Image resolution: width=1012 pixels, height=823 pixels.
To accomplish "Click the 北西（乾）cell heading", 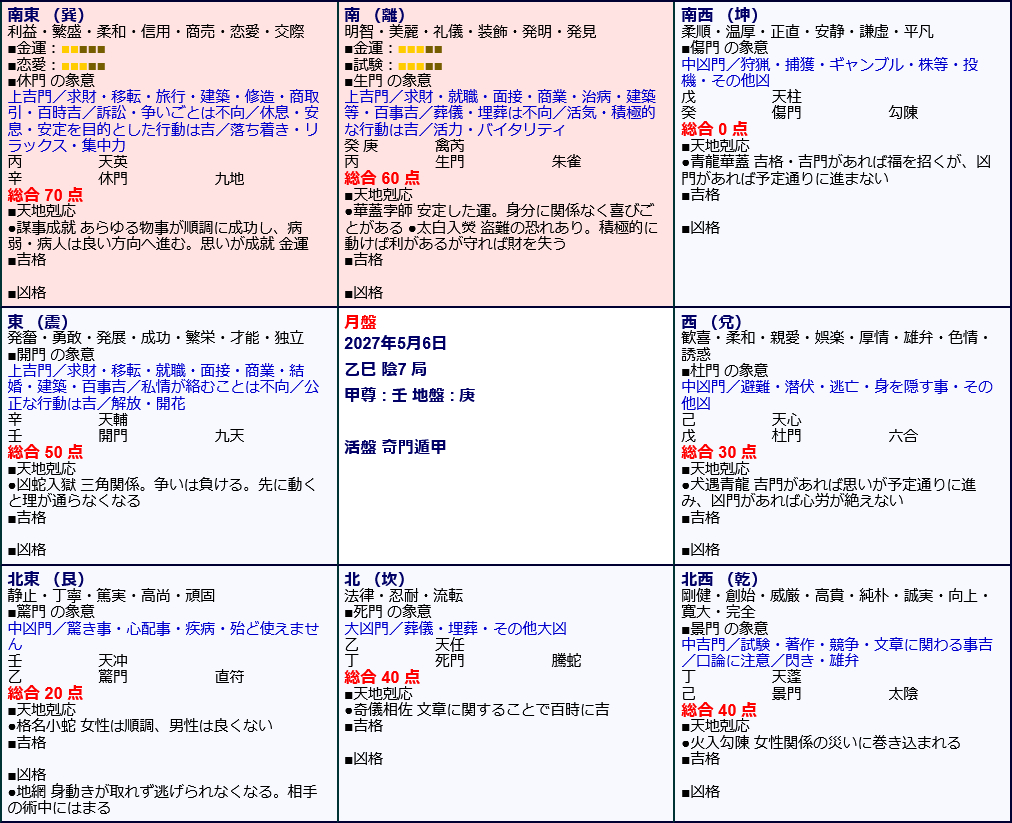I will [x=720, y=579].
